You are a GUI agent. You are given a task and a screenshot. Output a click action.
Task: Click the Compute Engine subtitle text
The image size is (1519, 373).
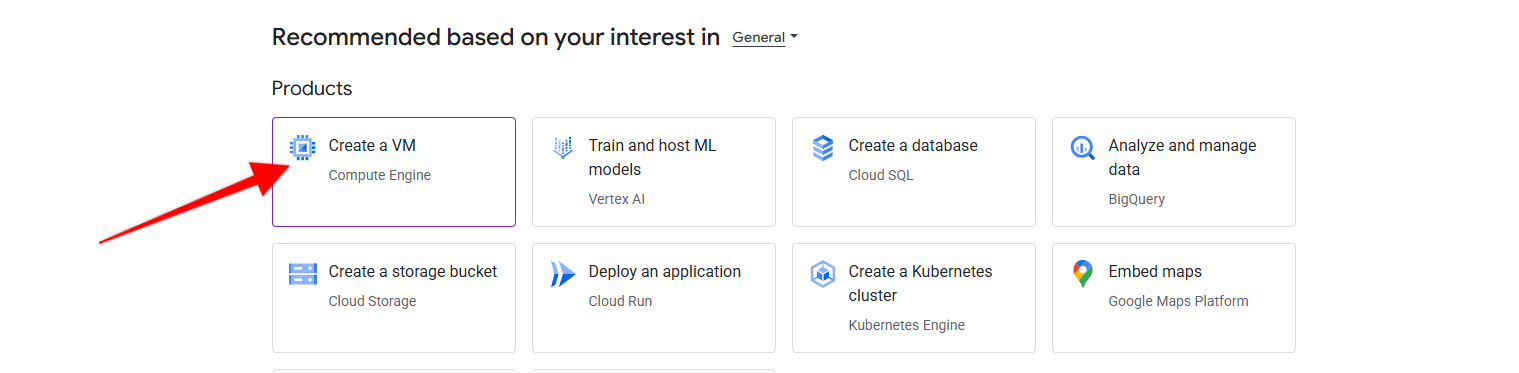[x=380, y=175]
